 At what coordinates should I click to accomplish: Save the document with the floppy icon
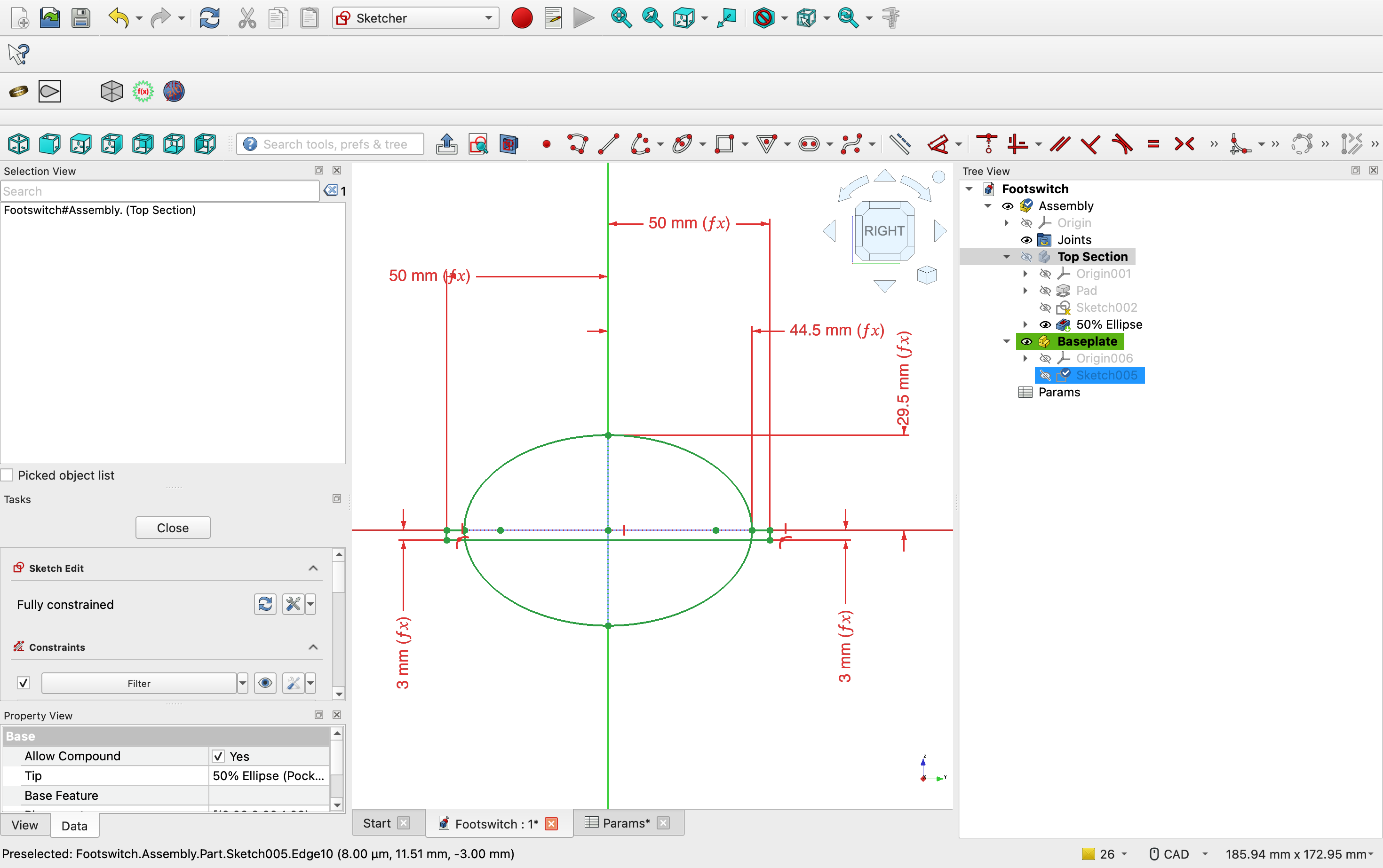81,18
